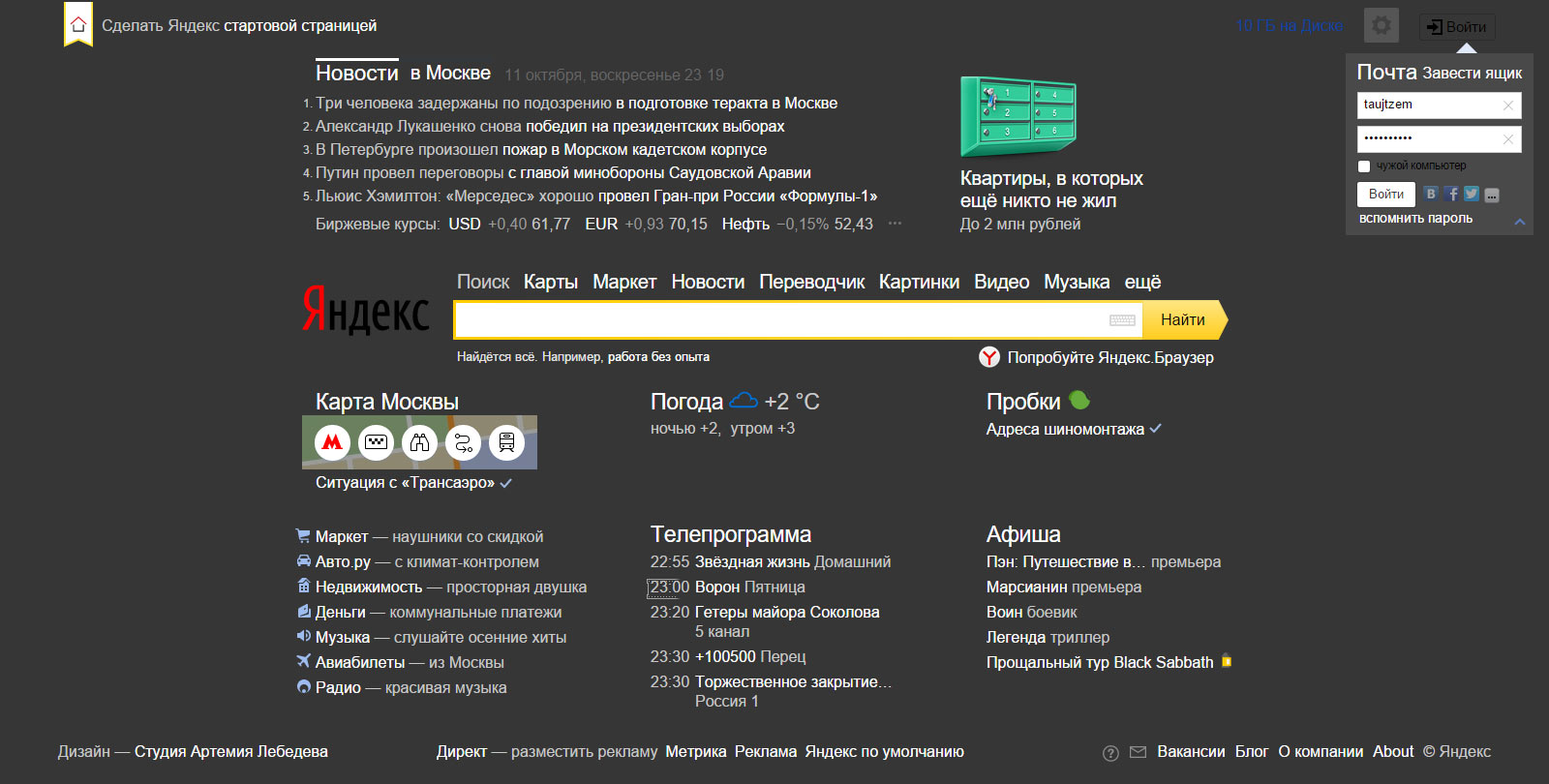This screenshot has width=1549, height=784.
Task: Open the Маркет tab above search
Action: pyautogui.click(x=624, y=282)
